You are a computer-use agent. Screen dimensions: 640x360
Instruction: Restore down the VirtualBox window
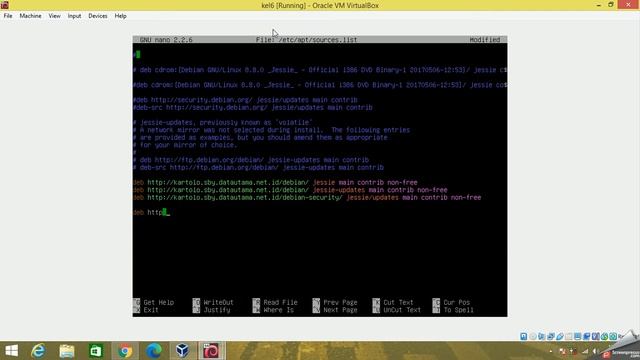tap(611, 5)
